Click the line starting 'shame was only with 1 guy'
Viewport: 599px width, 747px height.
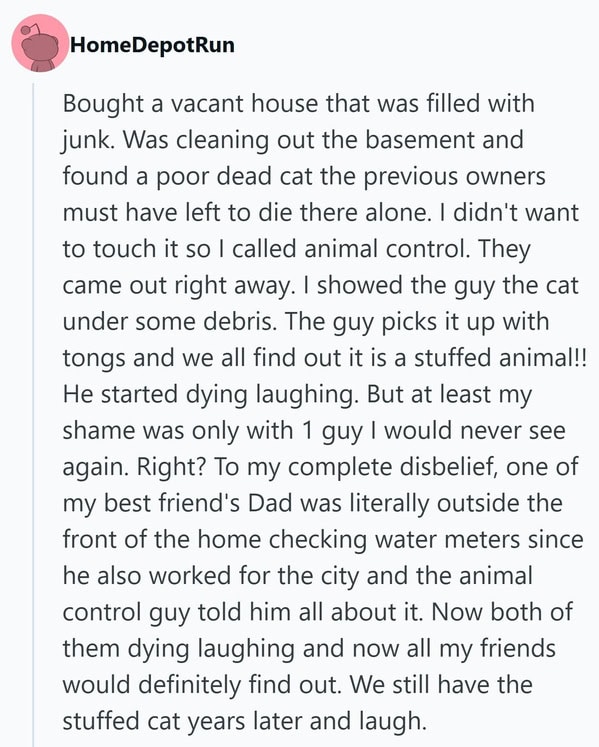(x=314, y=431)
